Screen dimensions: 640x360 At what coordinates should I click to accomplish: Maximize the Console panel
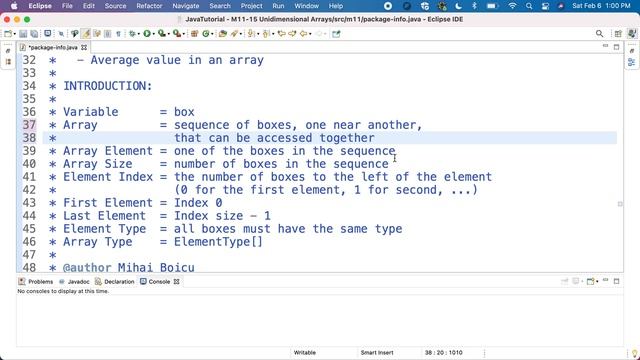click(617, 281)
